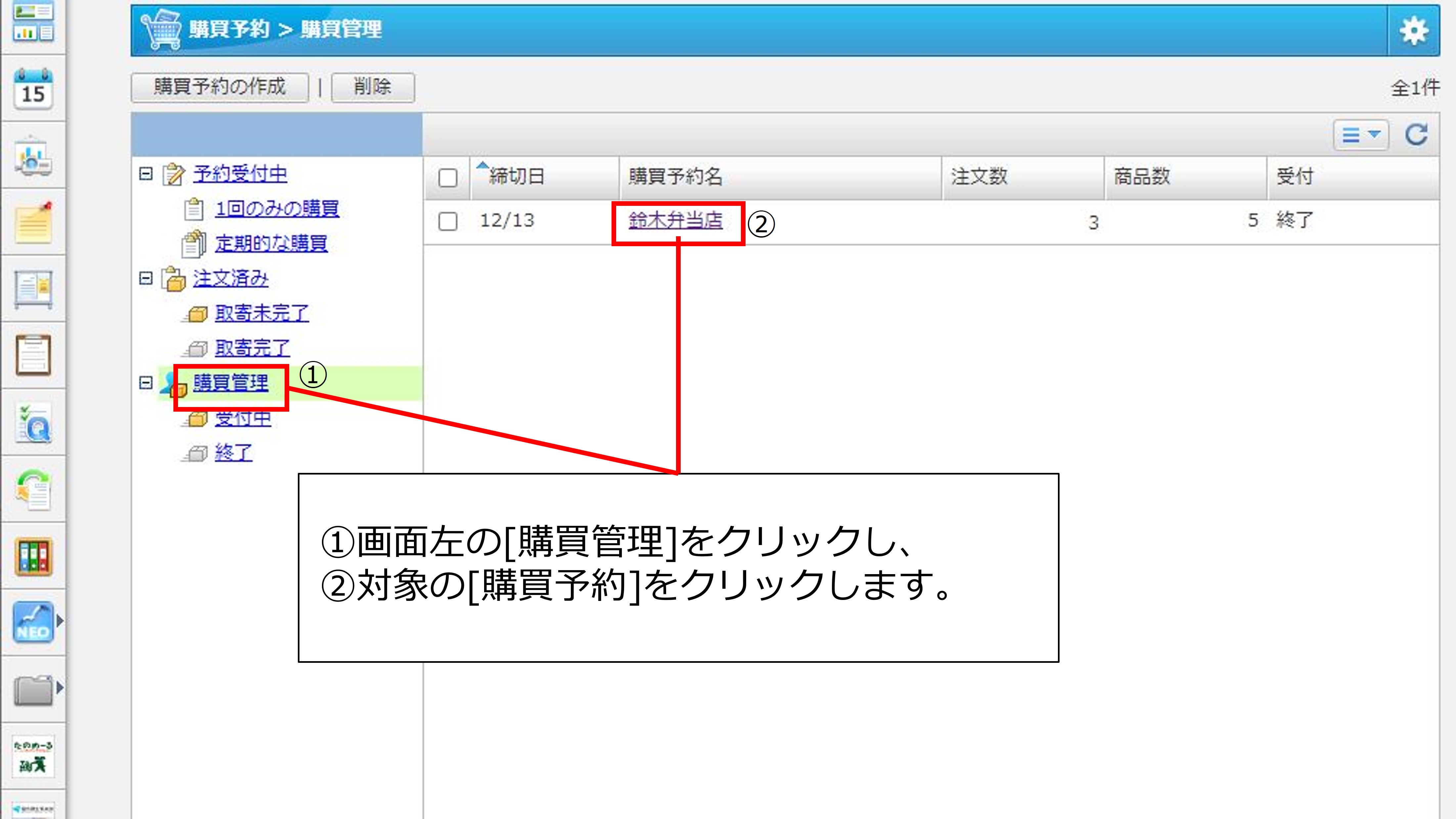Open the NEO chart icon

point(33,622)
